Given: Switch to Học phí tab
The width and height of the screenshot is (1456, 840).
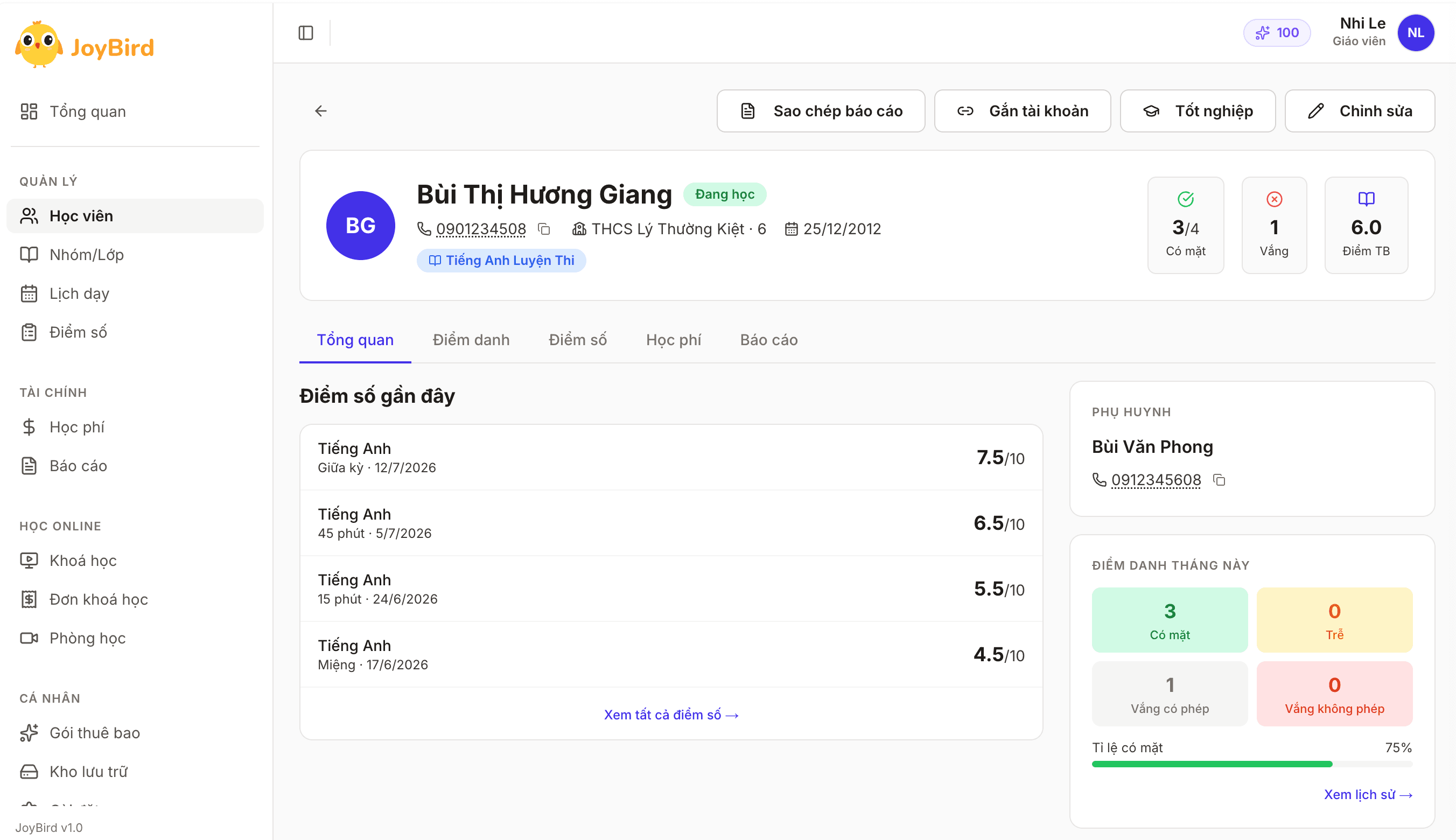Looking at the screenshot, I should pyautogui.click(x=673, y=340).
